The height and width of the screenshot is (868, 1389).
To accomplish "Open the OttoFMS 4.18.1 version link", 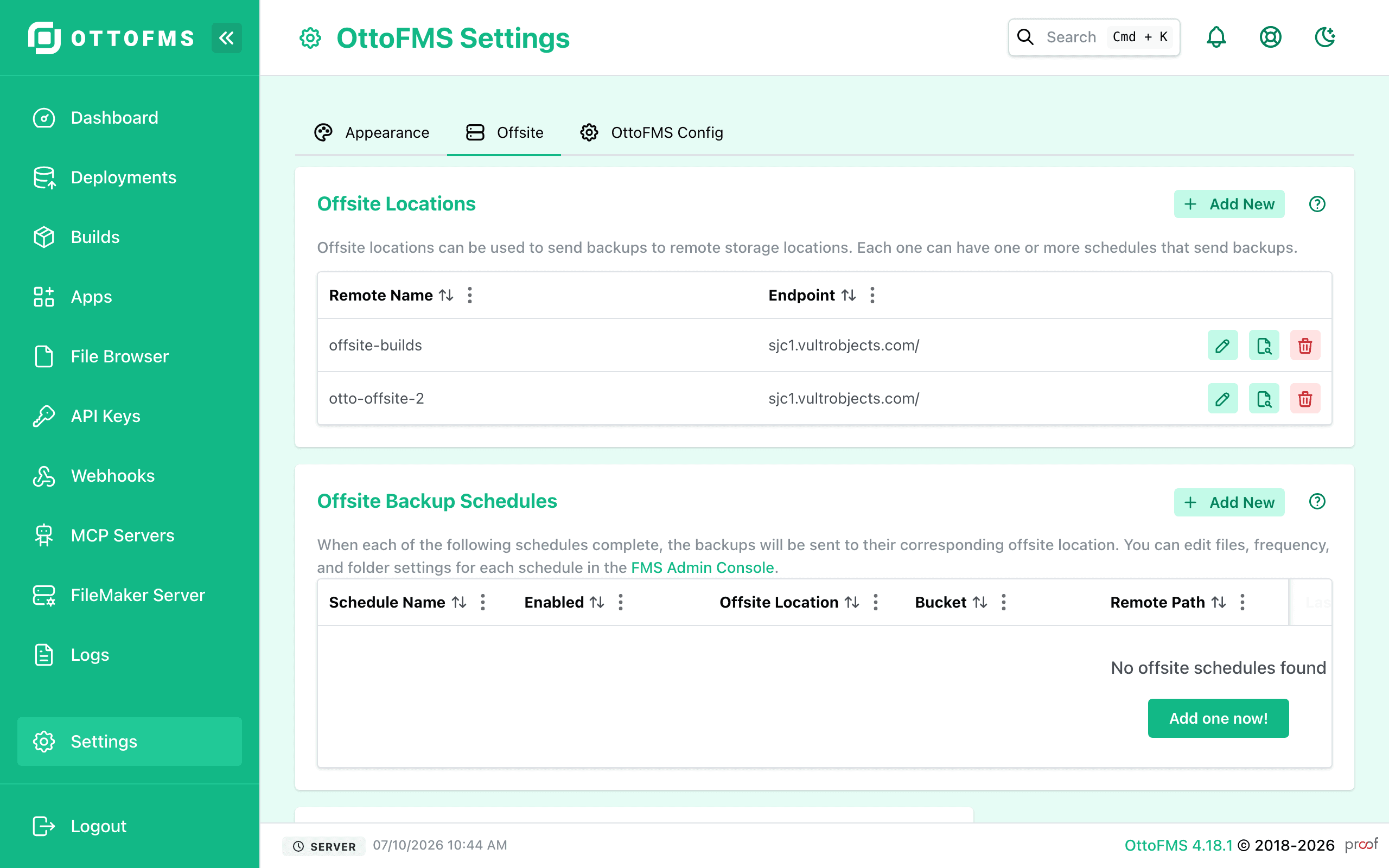I will (1178, 846).
